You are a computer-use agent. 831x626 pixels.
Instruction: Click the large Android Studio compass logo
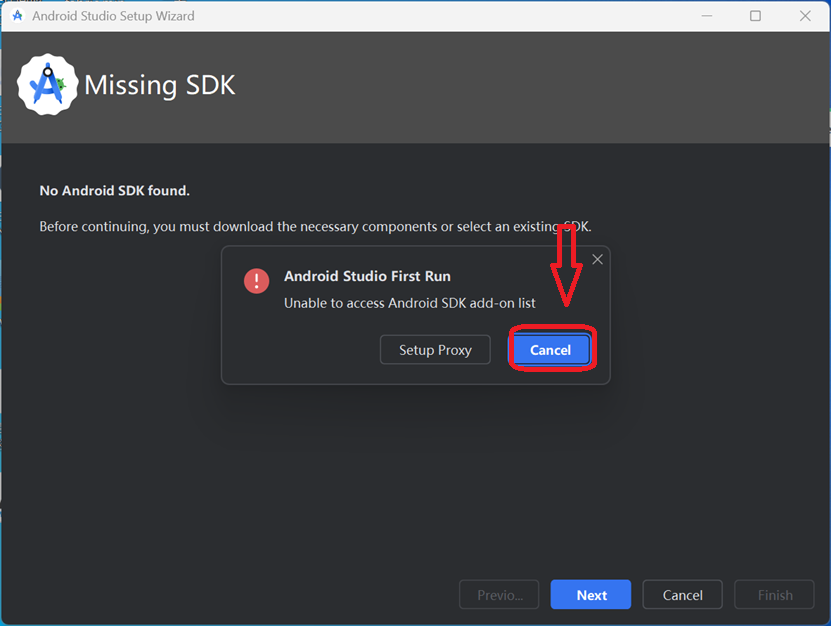48,85
